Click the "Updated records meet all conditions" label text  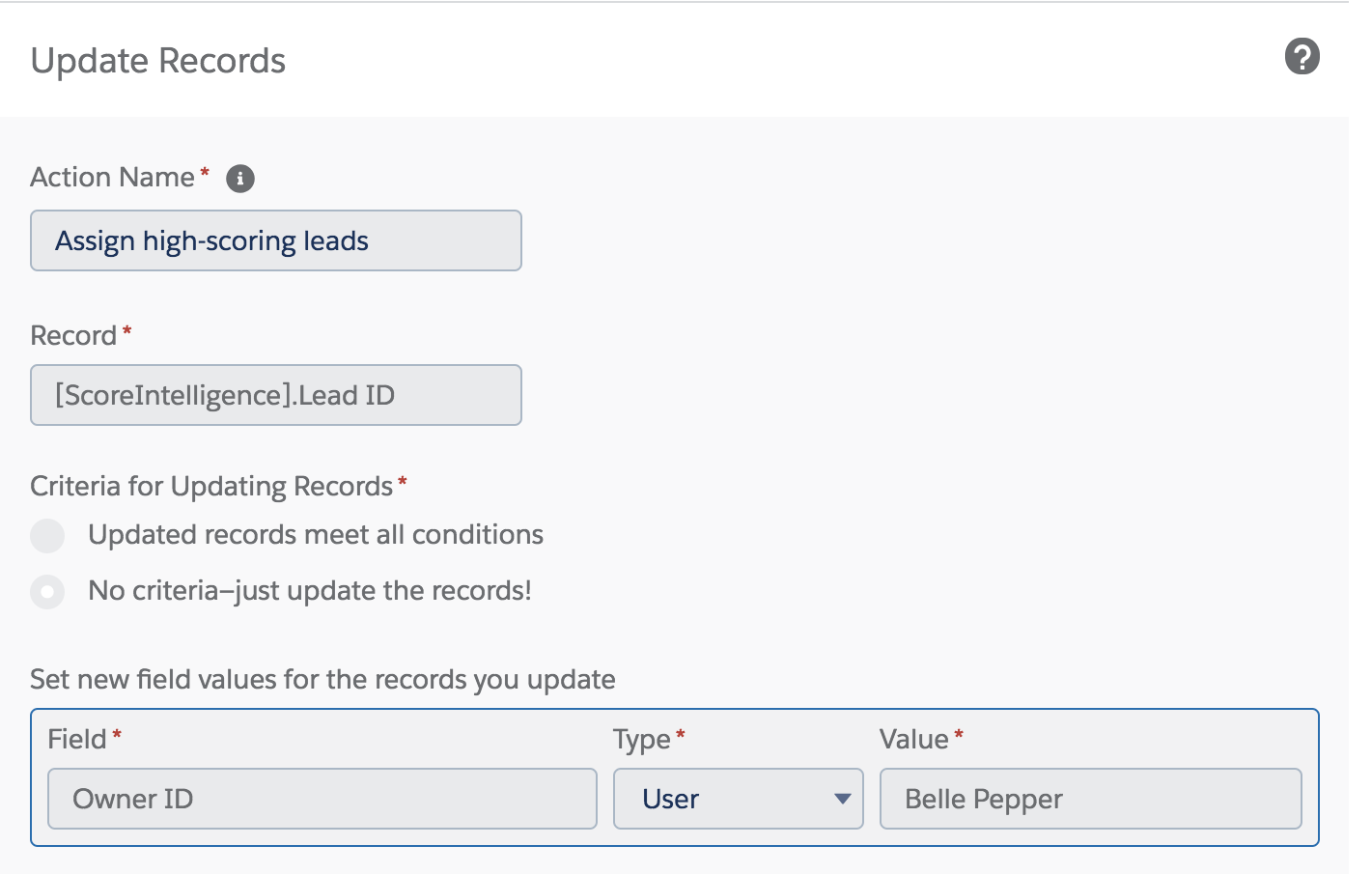(316, 535)
